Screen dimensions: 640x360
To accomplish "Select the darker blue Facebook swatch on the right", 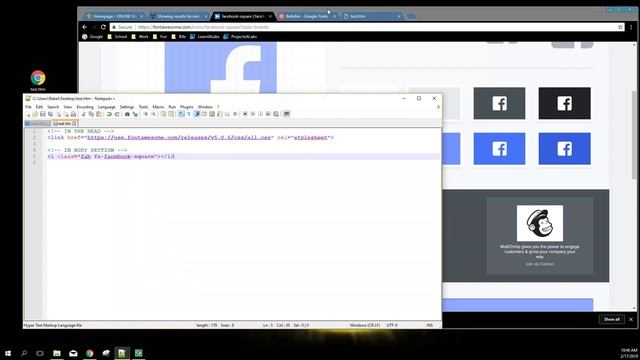I will click(x=564, y=149).
